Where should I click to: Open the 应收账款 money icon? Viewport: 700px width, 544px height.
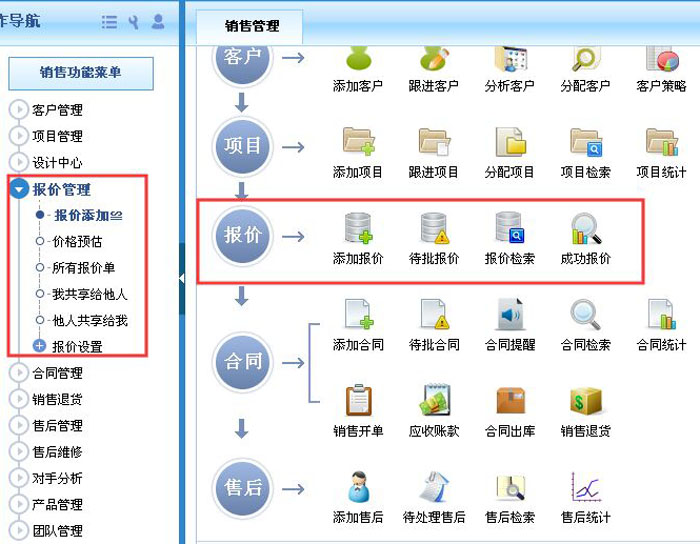point(434,400)
